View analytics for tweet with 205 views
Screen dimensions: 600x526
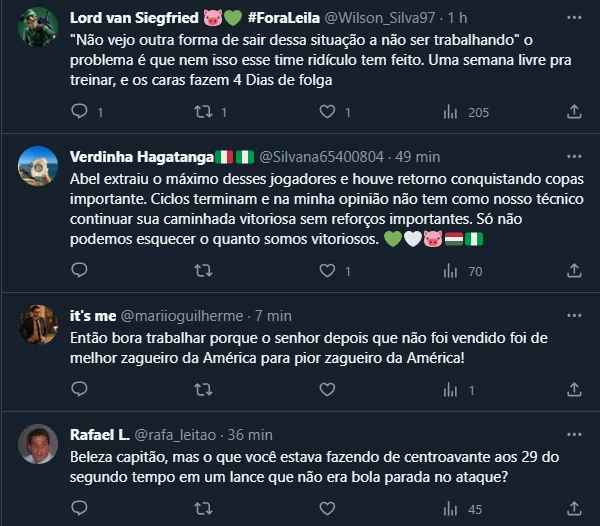[x=450, y=113]
